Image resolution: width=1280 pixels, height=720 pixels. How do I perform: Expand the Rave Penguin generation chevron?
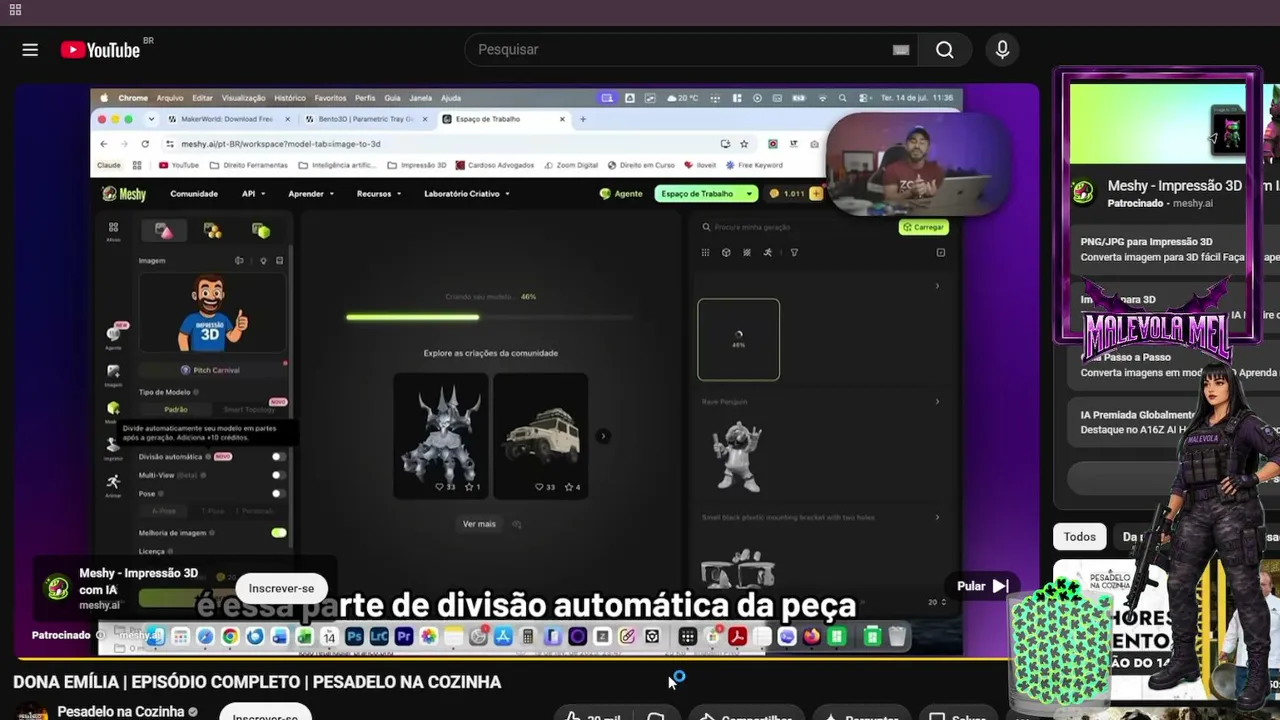(x=937, y=402)
